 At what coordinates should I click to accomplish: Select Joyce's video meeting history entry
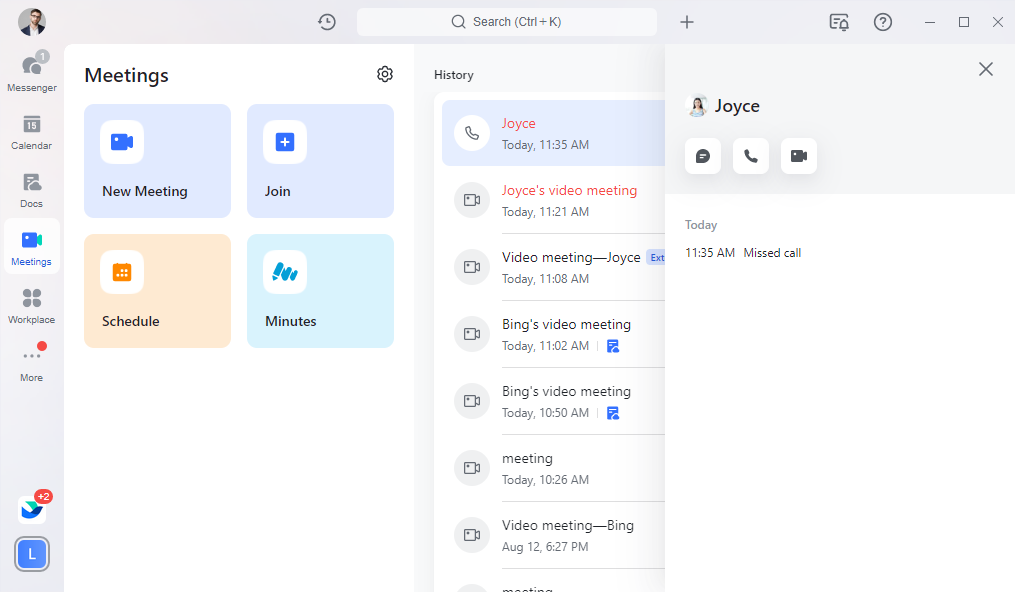coord(569,200)
